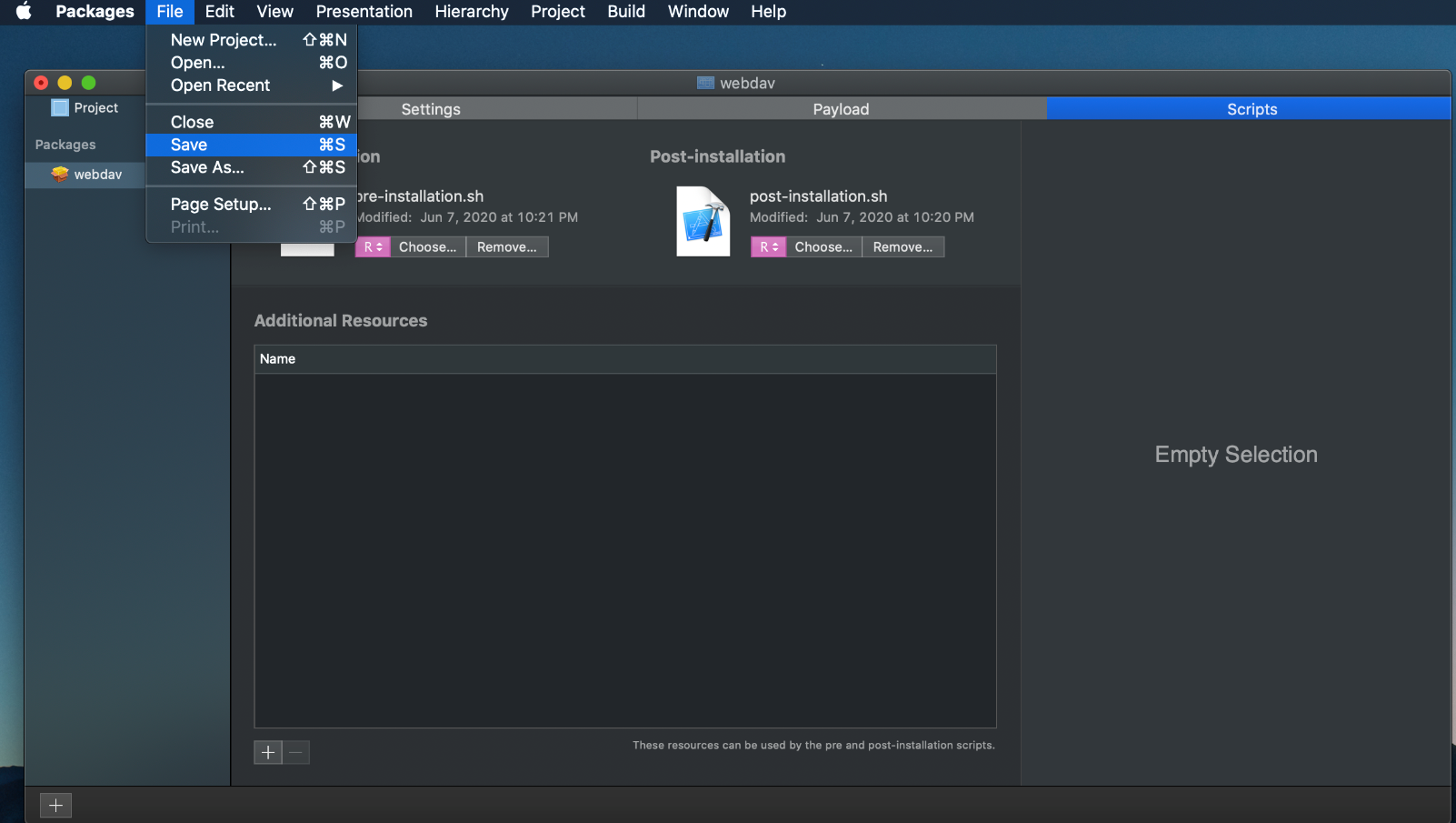Click the post-installation modified date text
Viewport: 1456px width, 823px height.
pos(862,217)
